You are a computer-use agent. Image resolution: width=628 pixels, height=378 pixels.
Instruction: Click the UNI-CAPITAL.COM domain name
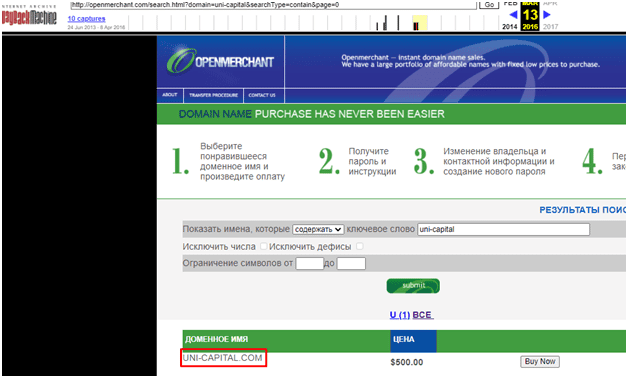pos(223,358)
